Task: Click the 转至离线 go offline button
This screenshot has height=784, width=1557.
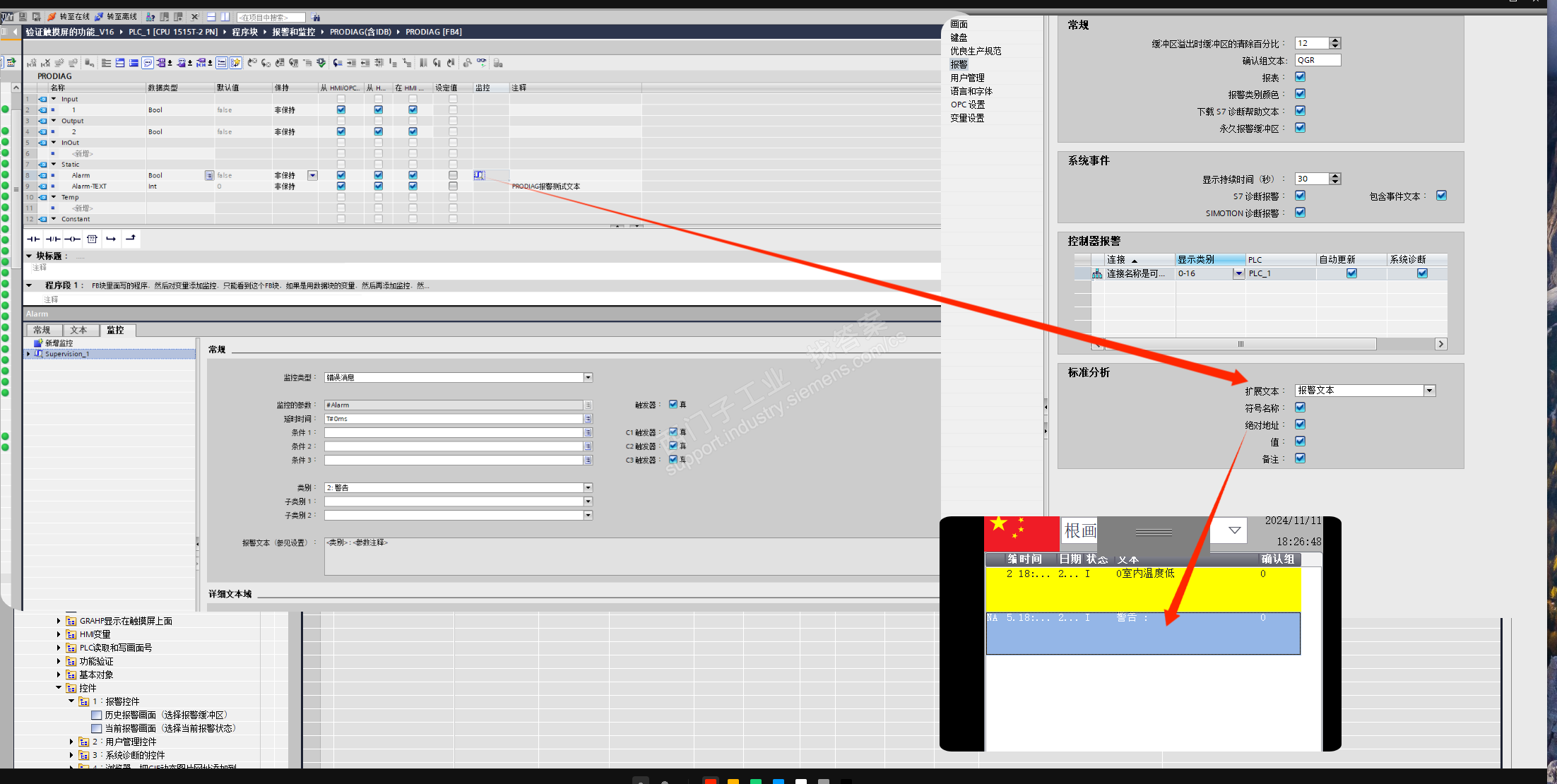Action: (117, 16)
